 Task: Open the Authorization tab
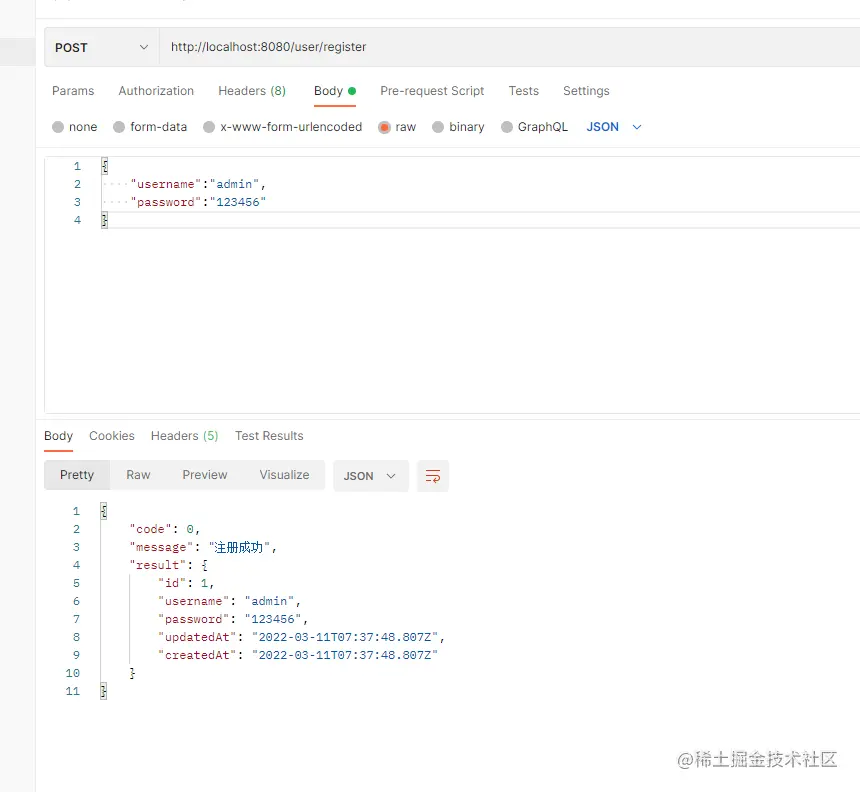[x=156, y=90]
